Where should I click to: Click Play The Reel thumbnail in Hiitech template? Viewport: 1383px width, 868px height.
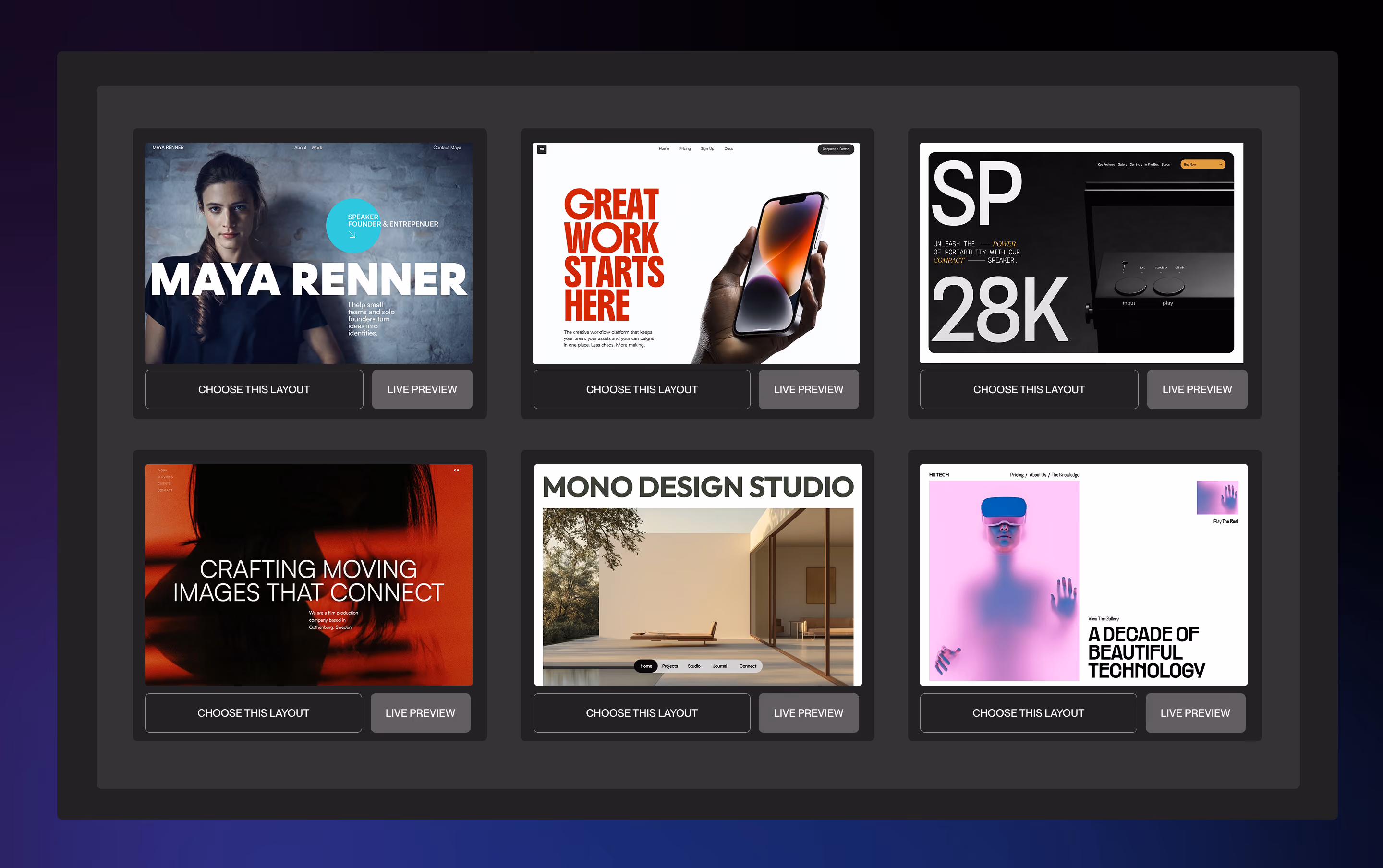1217,498
